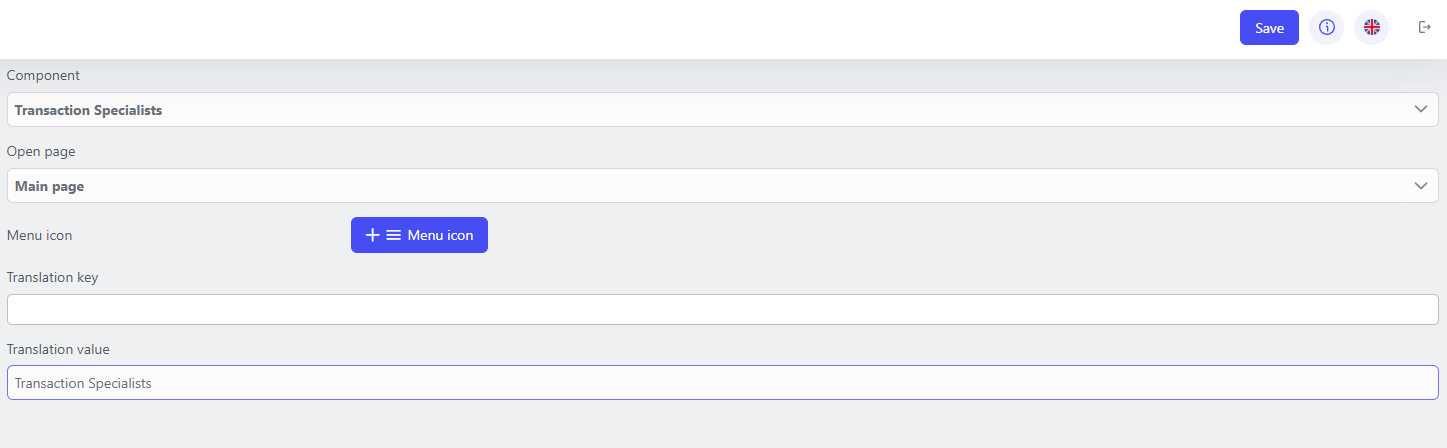Click the Translation value label
Image resolution: width=1447 pixels, height=448 pixels.
pyautogui.click(x=58, y=349)
